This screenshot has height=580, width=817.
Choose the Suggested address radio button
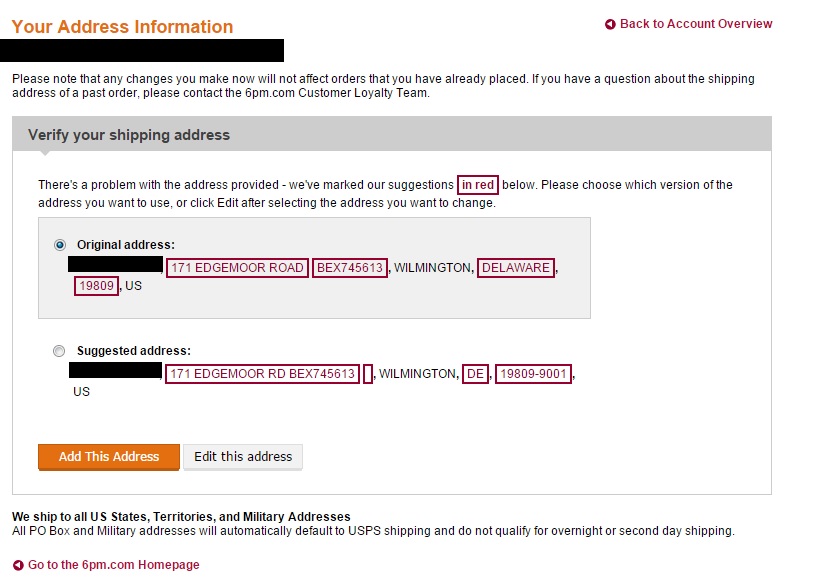(x=59, y=351)
